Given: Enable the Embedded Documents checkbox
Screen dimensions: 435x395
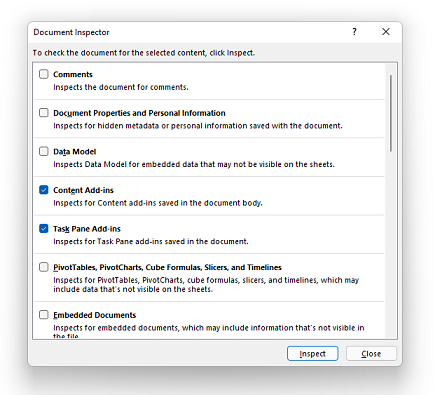Looking at the screenshot, I should coord(44,315).
